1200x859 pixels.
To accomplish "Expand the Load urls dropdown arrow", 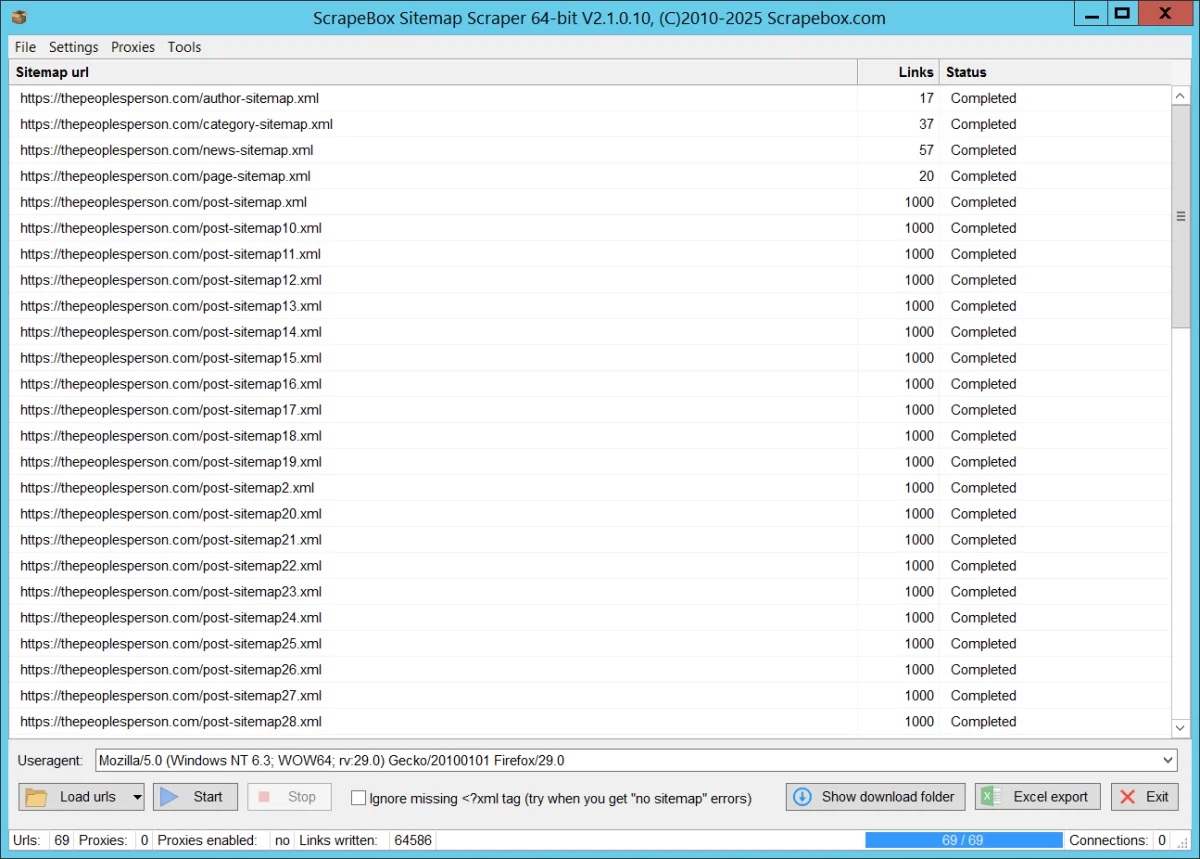I will (136, 797).
